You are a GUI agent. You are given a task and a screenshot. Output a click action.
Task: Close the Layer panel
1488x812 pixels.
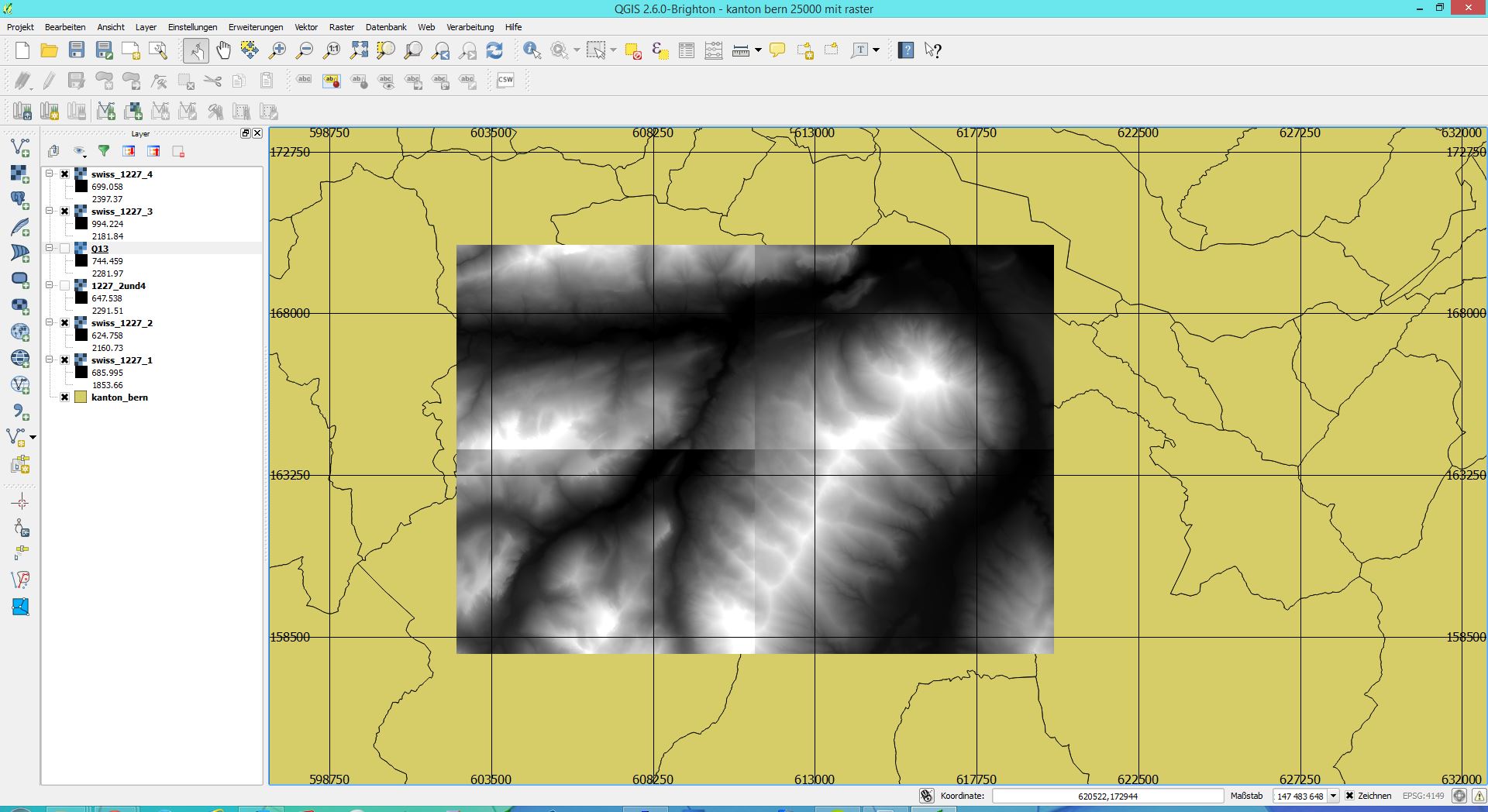258,133
